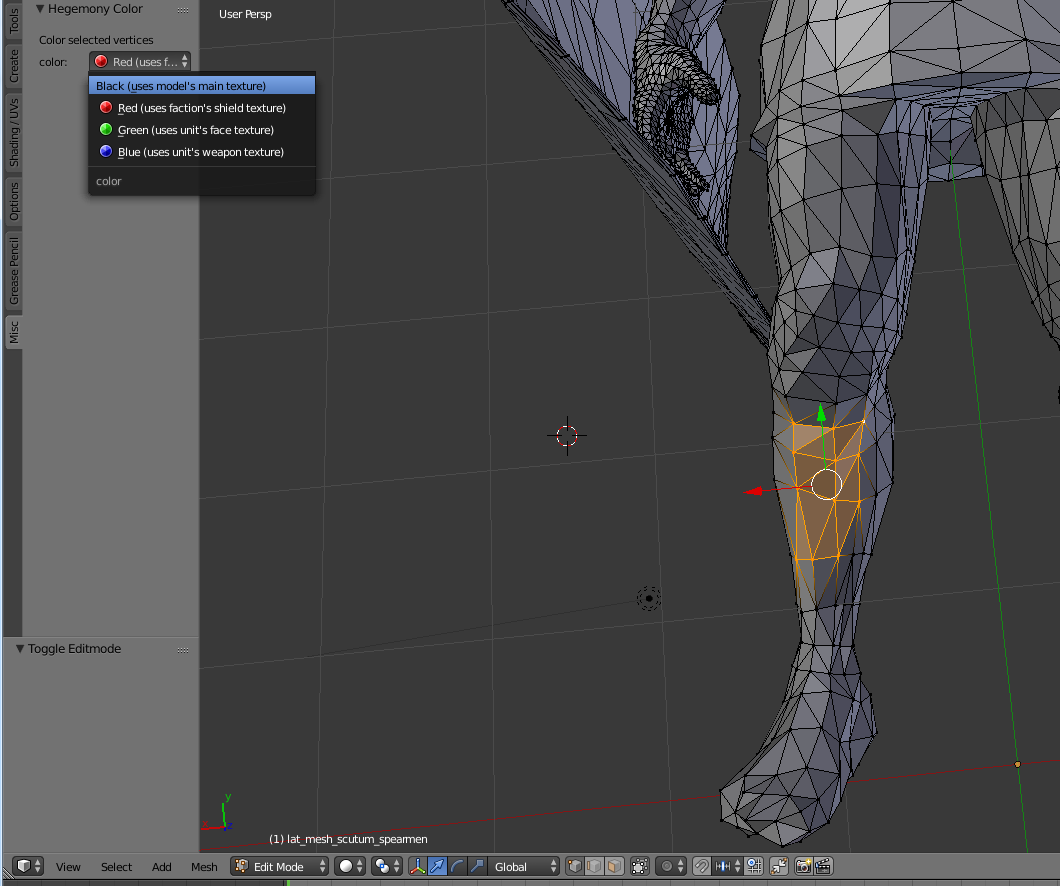The image size is (1060, 886).
Task: Switch to vertex select mode
Action: [575, 866]
